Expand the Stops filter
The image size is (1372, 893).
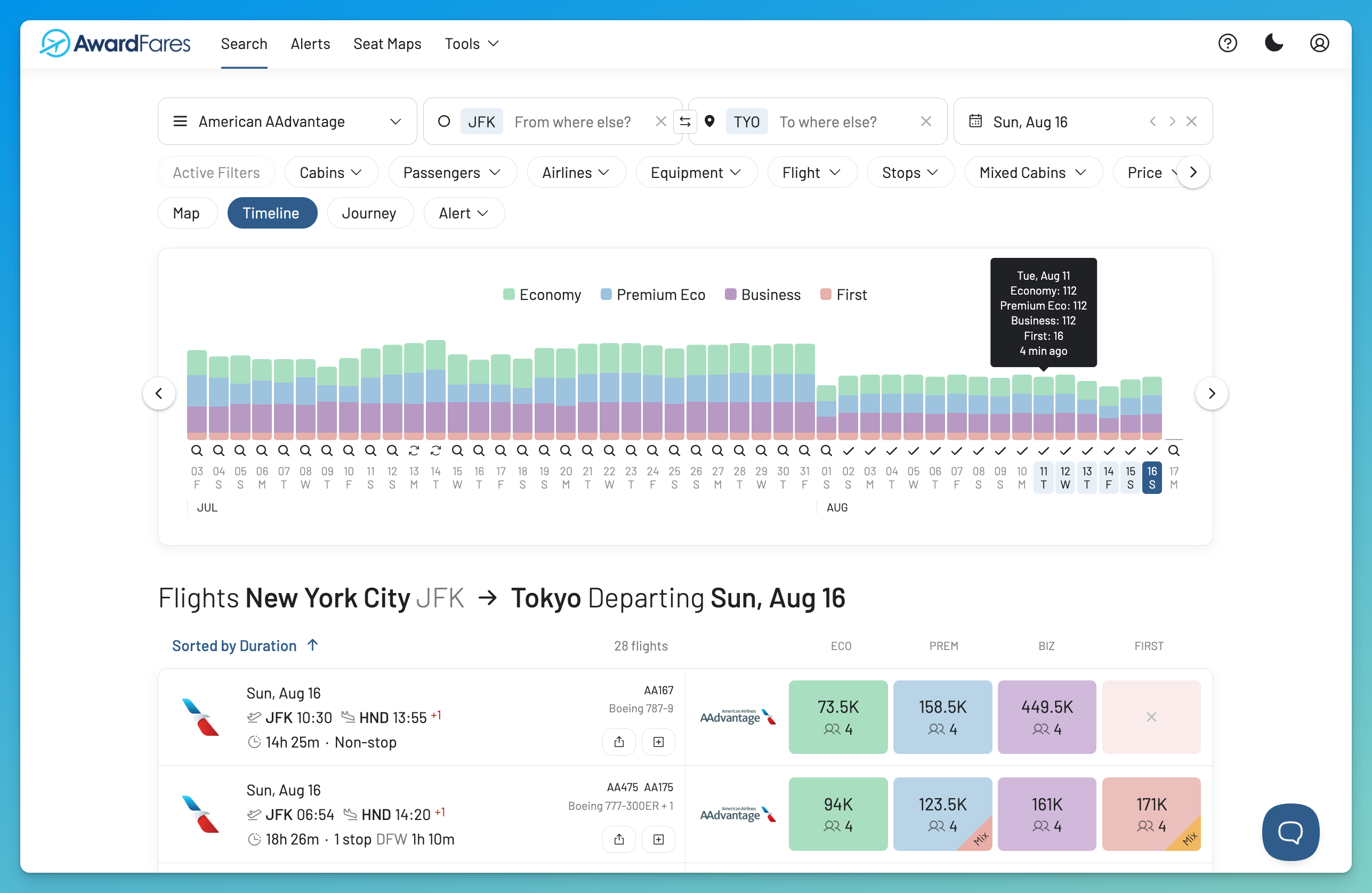click(910, 172)
